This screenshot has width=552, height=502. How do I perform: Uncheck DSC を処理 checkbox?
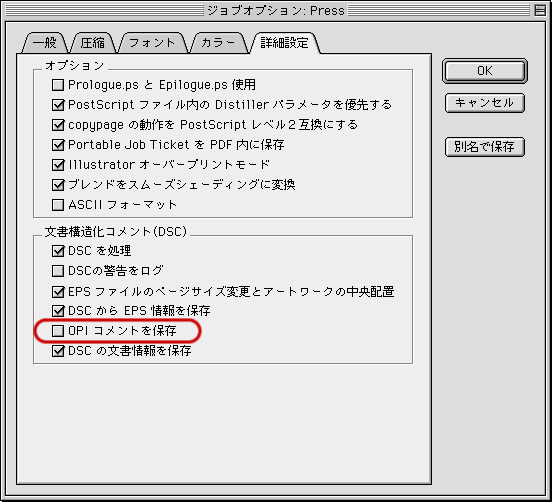[x=58, y=251]
